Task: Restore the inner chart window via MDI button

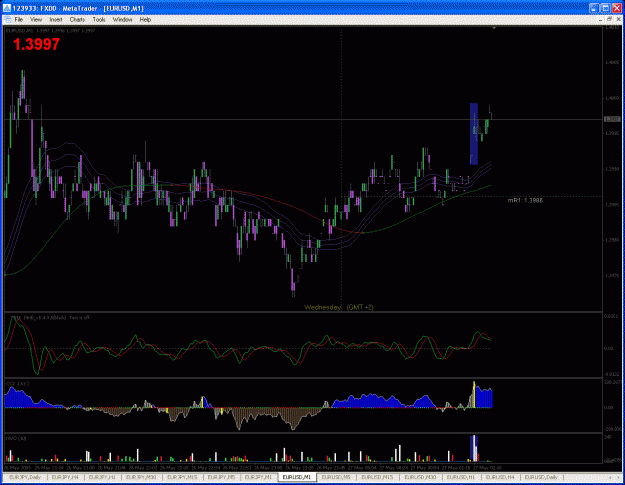Action: pyautogui.click(x=609, y=19)
